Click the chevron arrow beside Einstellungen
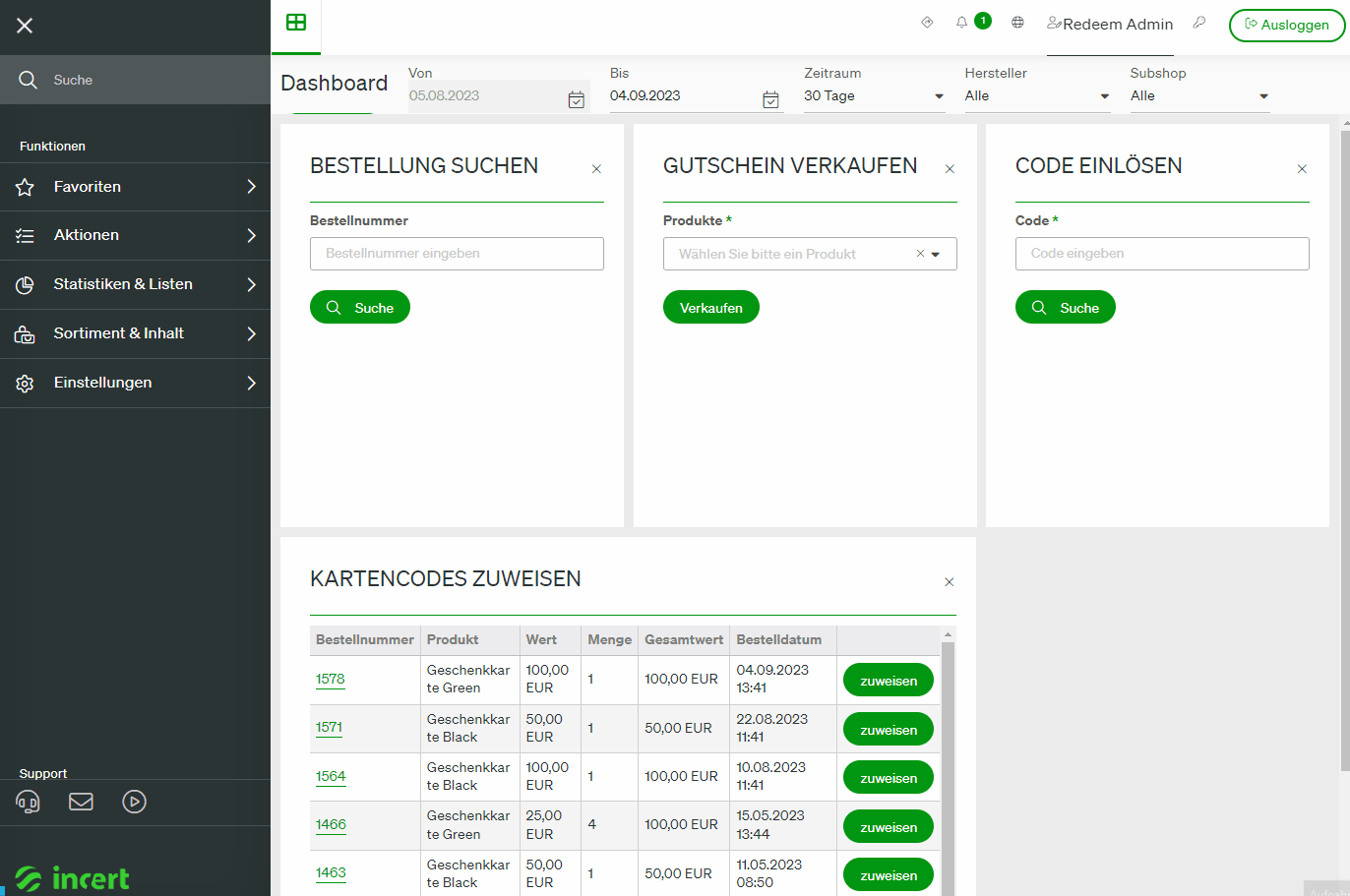This screenshot has width=1350, height=896. (251, 383)
